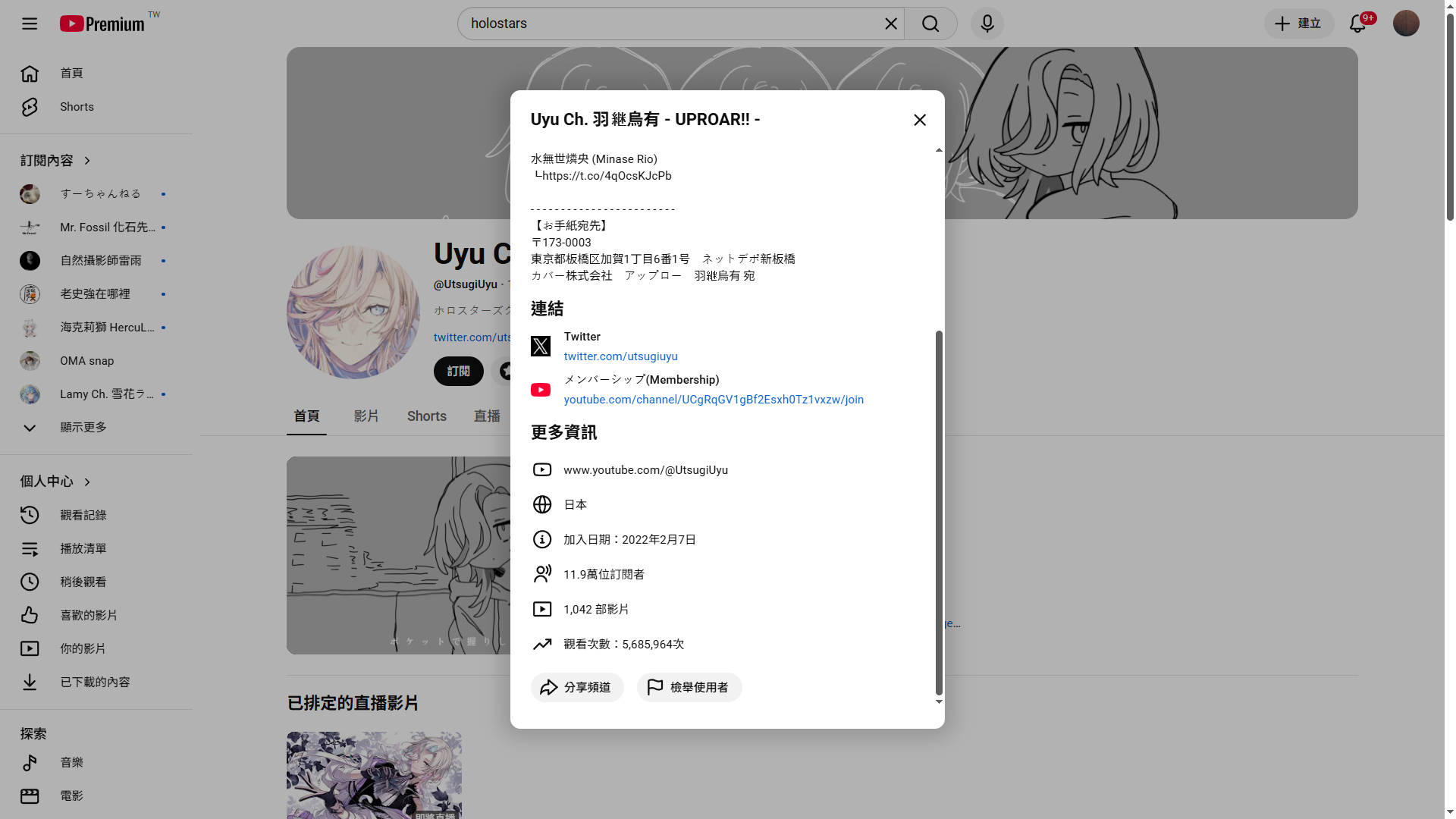Expand 顯示更多 in the subscriptions list
Image resolution: width=1456 pixels, height=819 pixels.
coord(83,428)
